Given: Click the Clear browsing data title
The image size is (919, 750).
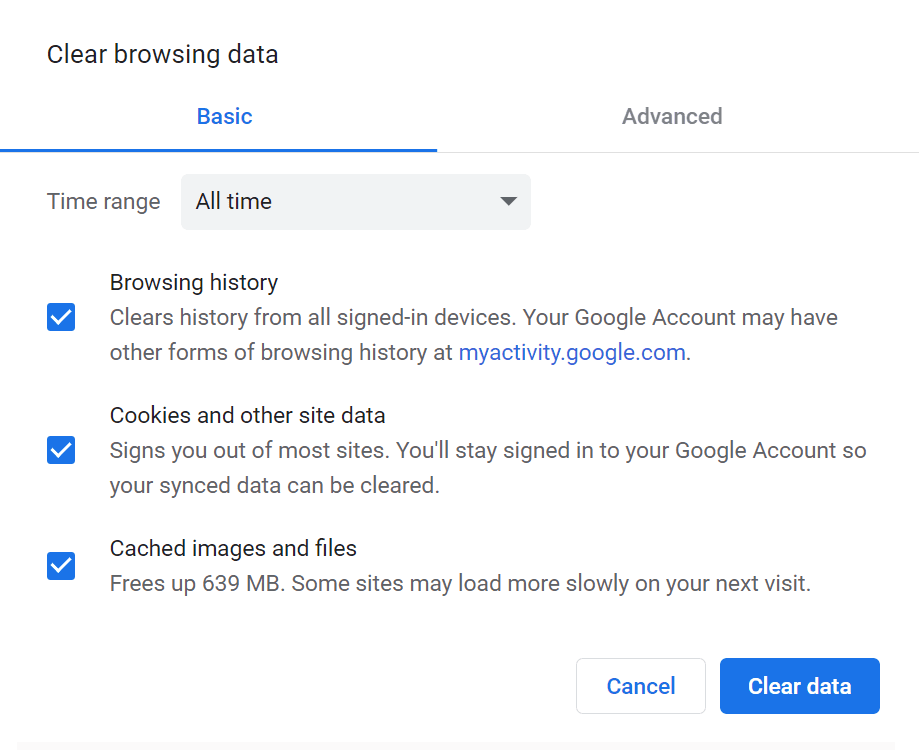Looking at the screenshot, I should [x=162, y=54].
